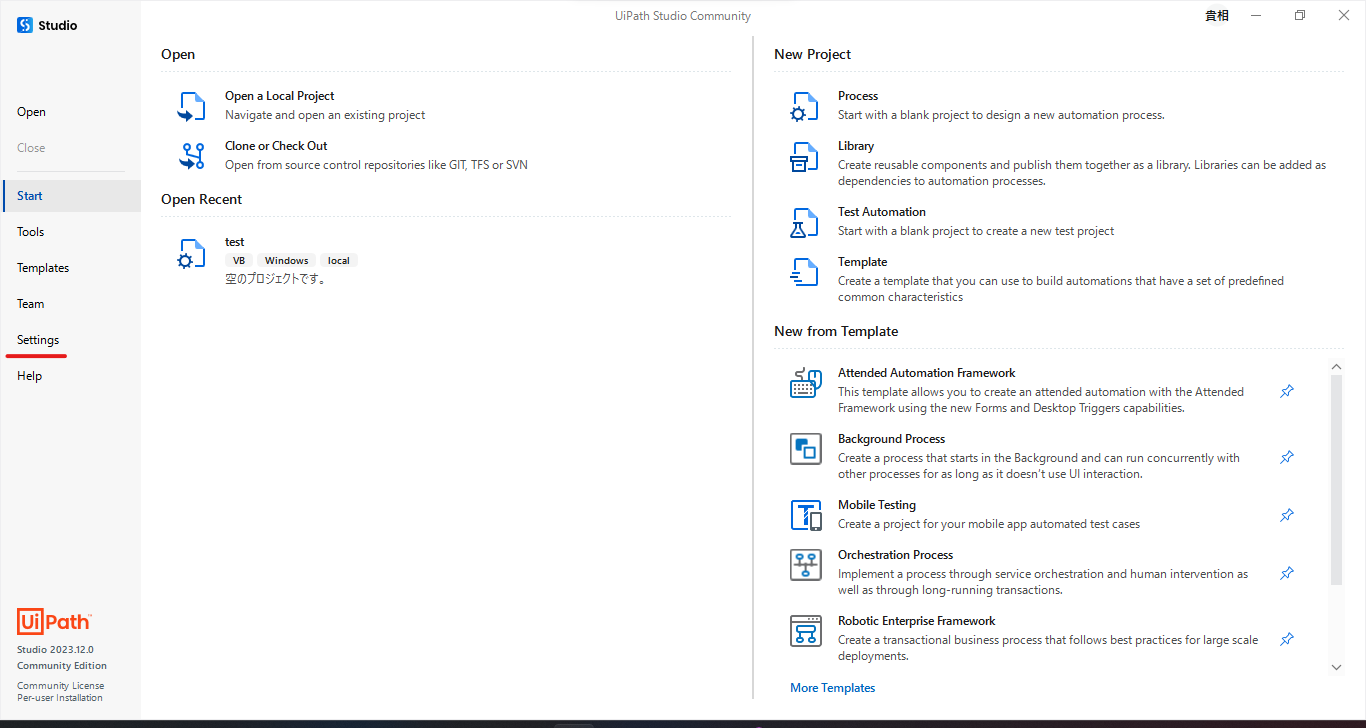Screen dimensions: 1366x728
Task: Click the template list scrollbar thumb
Action: pos(1336,480)
